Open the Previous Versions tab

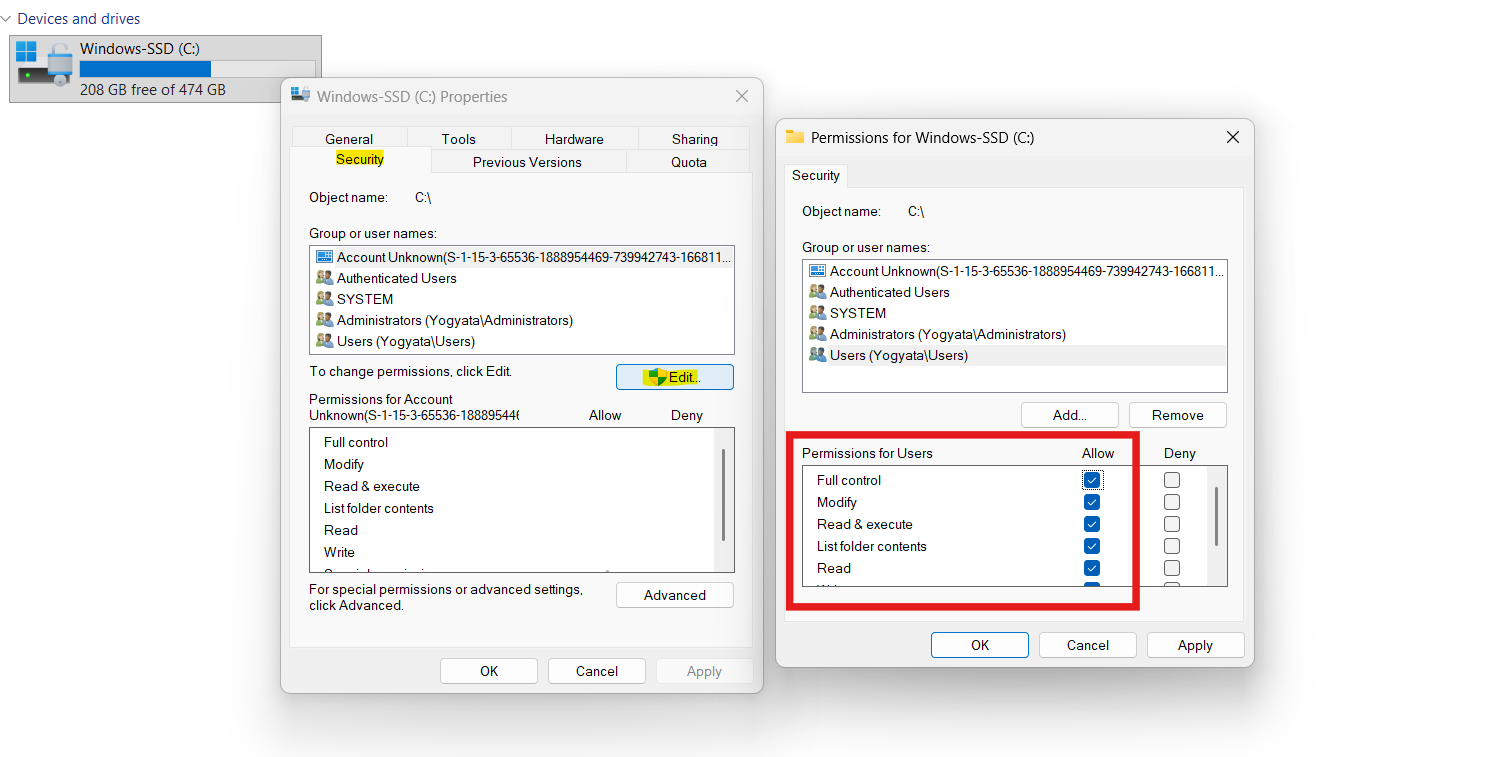pyautogui.click(x=527, y=161)
